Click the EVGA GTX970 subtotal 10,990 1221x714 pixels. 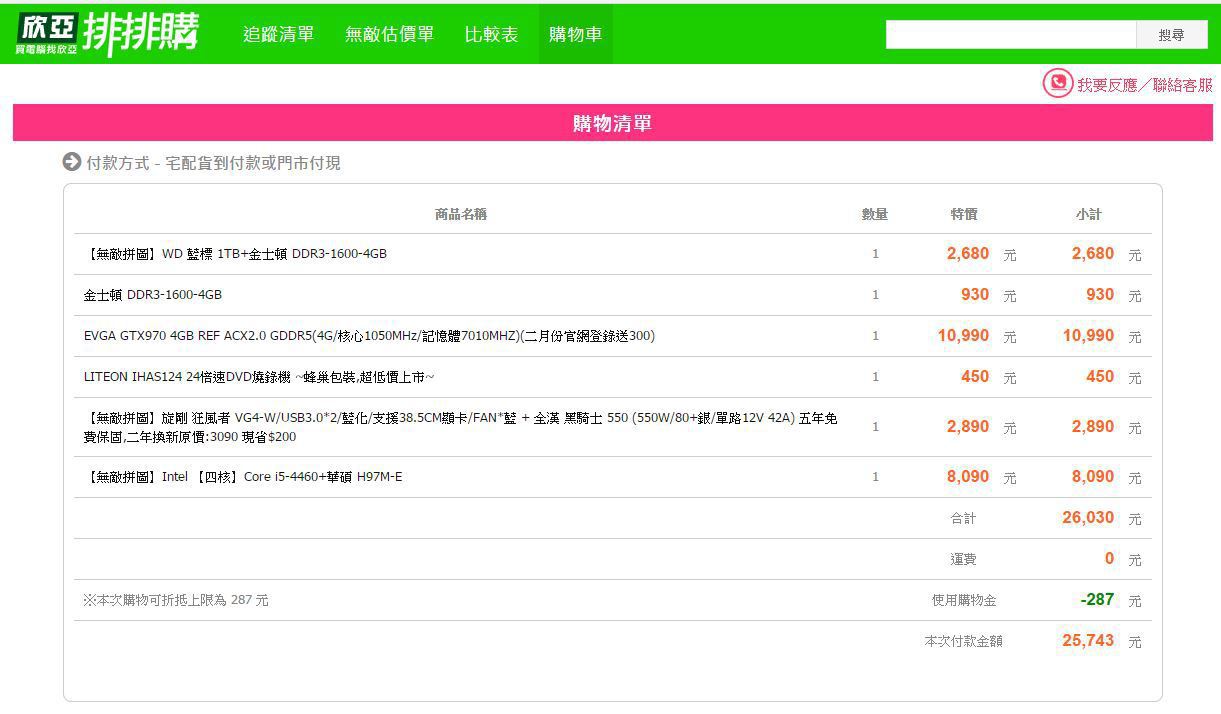click(x=1088, y=336)
